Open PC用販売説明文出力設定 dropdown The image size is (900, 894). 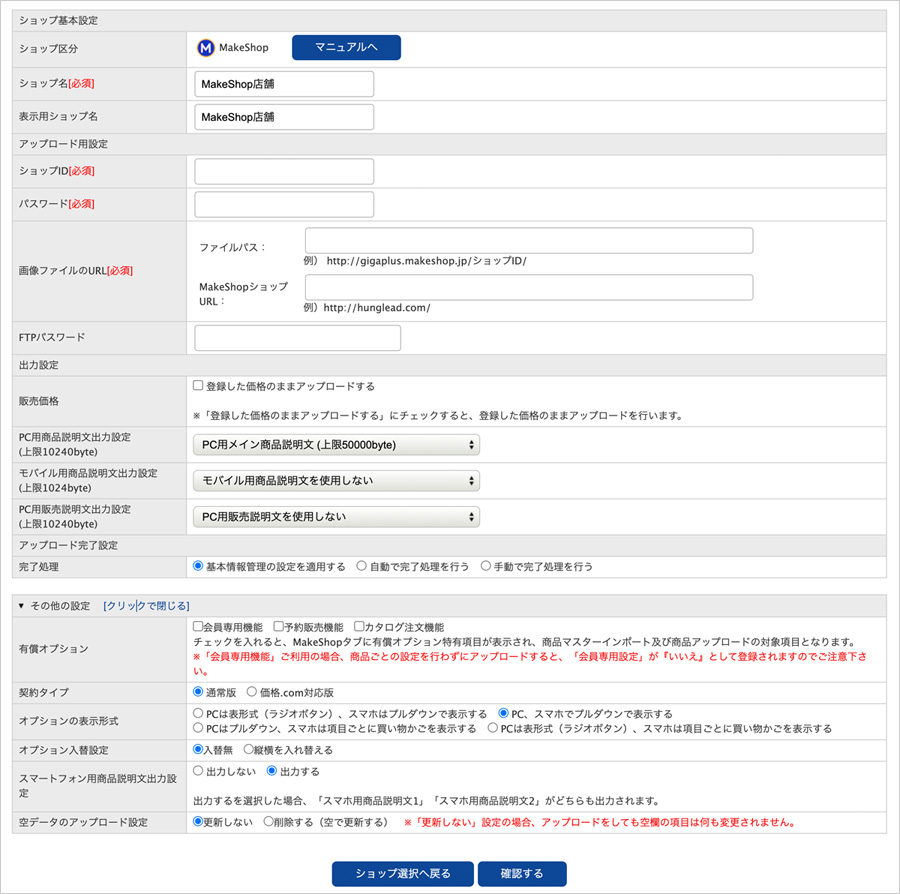pos(336,517)
